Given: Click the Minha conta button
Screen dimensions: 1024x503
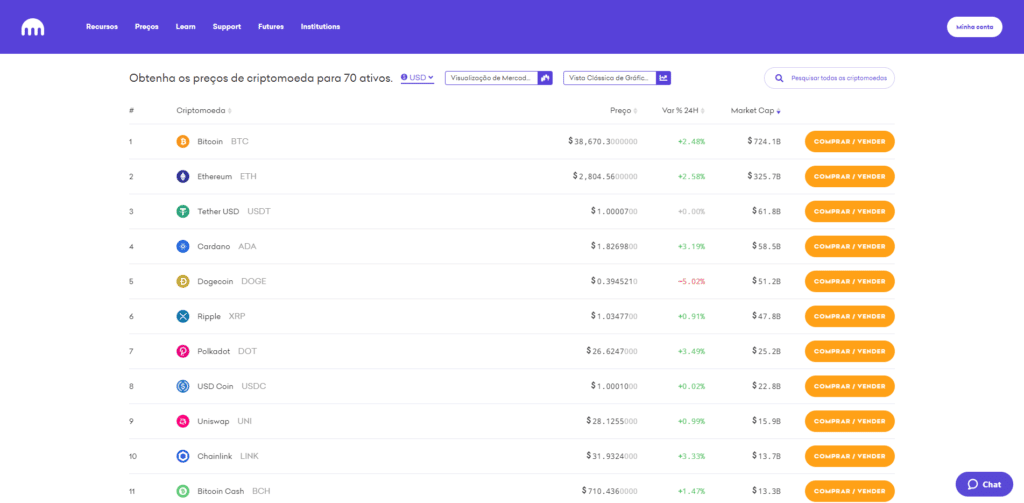Looking at the screenshot, I should (x=974, y=27).
